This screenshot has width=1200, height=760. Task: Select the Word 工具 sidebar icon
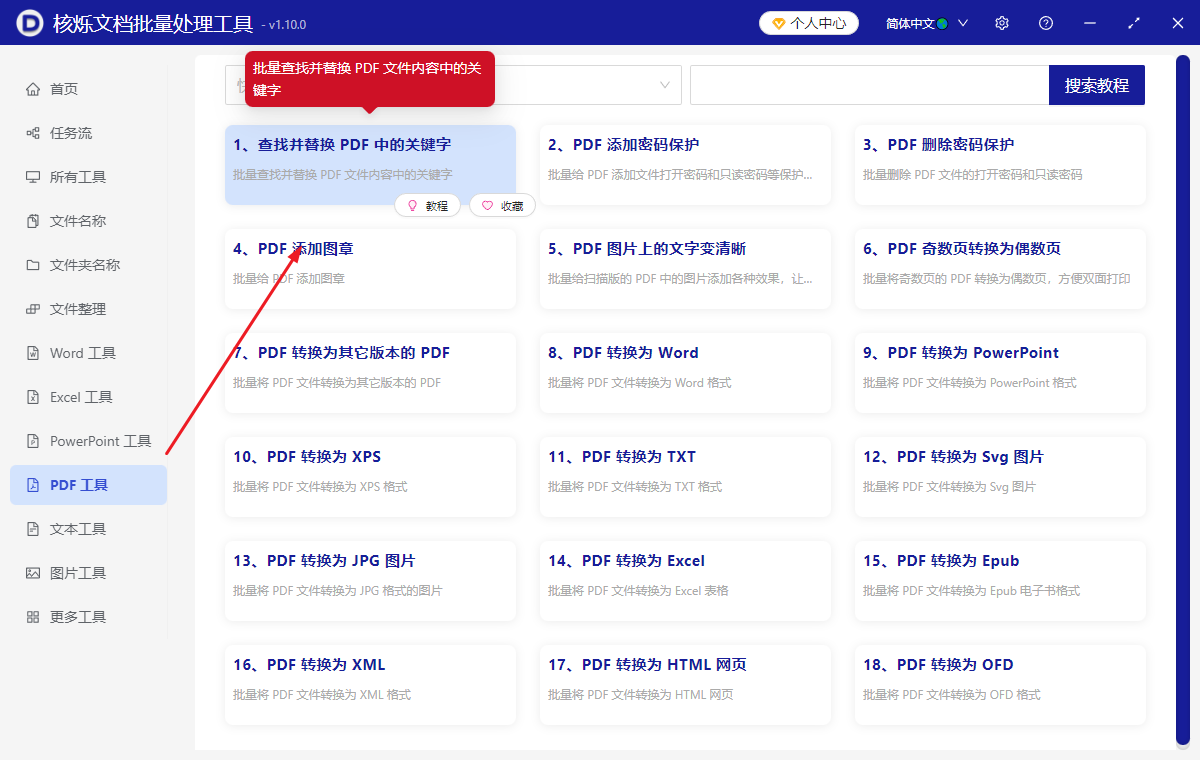35,352
